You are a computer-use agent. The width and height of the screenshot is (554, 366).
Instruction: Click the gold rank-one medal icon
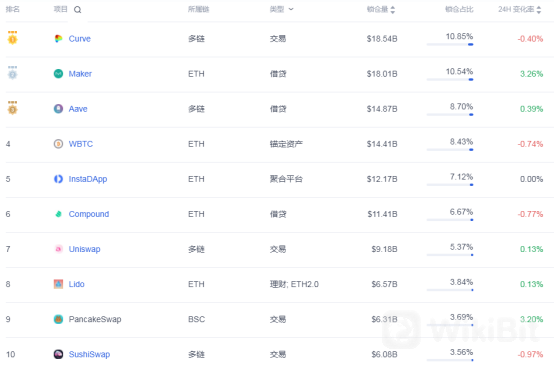(12, 38)
